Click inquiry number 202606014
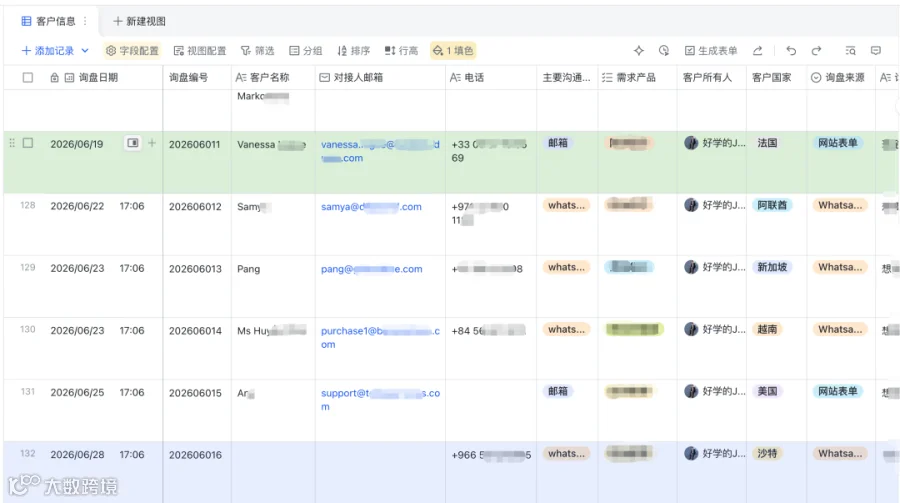Image resolution: width=900 pixels, height=503 pixels. [x=195, y=331]
